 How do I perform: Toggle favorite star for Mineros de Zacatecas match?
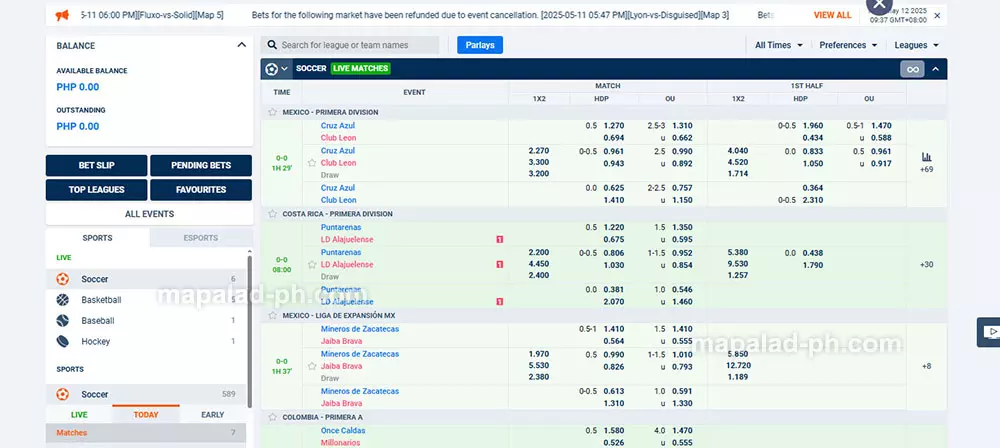pyautogui.click(x=312, y=366)
